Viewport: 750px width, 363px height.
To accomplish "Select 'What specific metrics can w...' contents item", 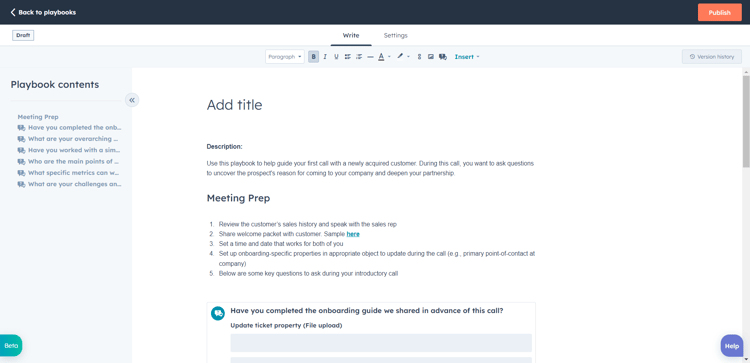I will [x=69, y=173].
